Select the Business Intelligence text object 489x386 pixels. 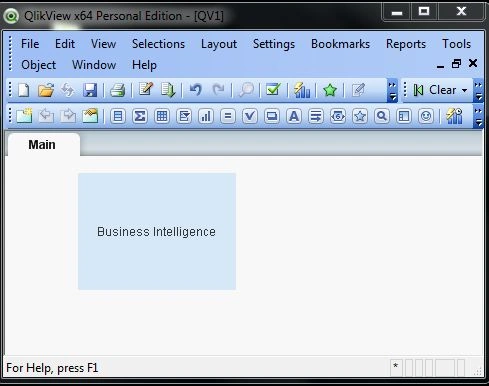tap(157, 231)
